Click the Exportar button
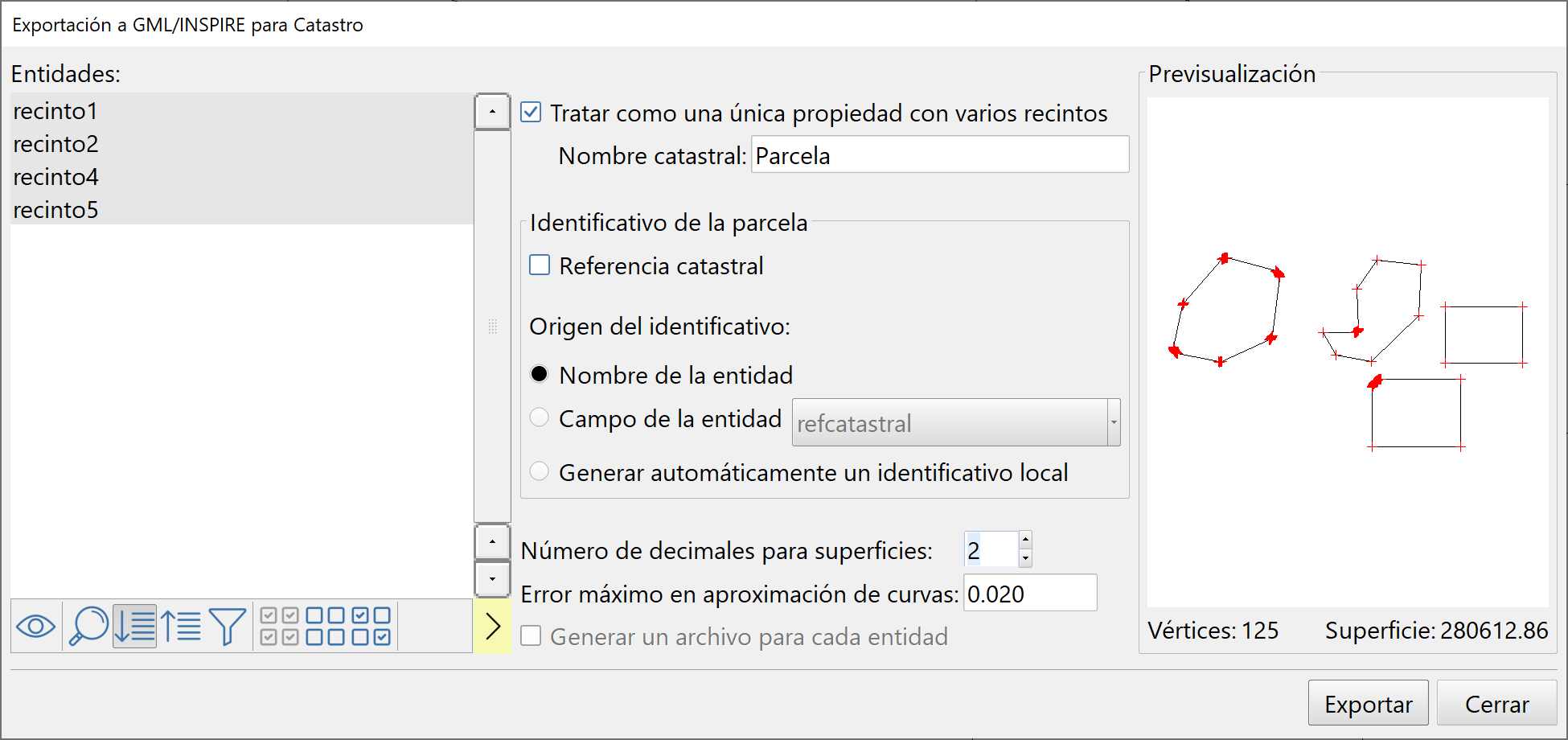This screenshot has width=1568, height=740. (1368, 702)
